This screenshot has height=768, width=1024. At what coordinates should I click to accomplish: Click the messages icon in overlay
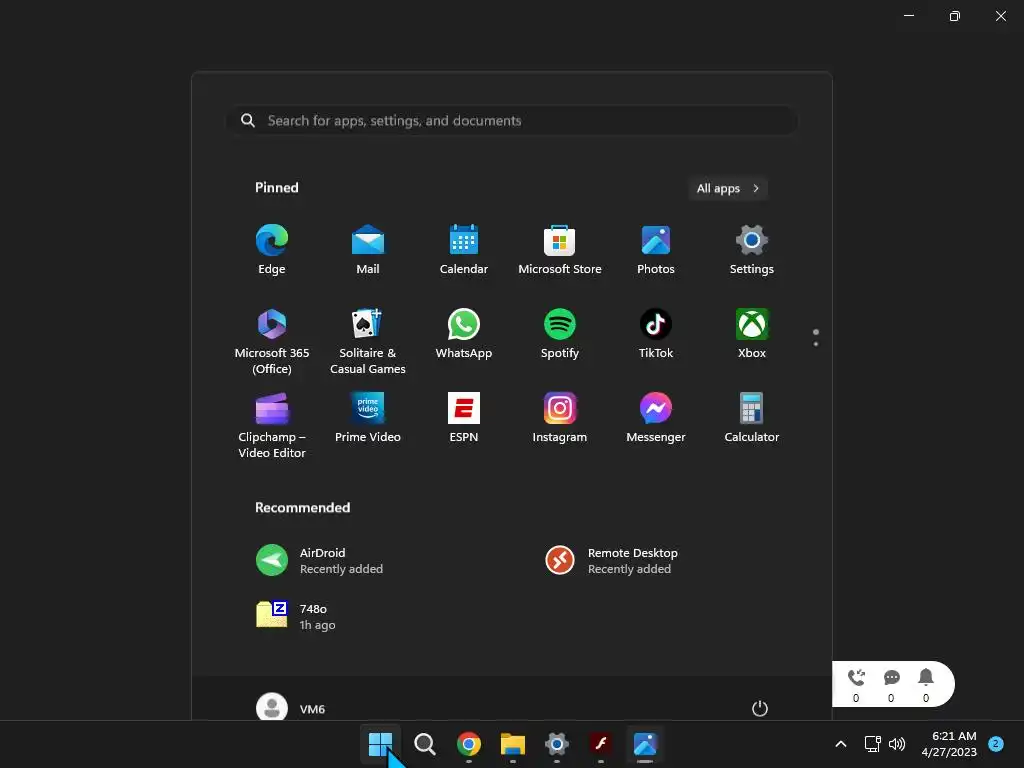tap(891, 678)
